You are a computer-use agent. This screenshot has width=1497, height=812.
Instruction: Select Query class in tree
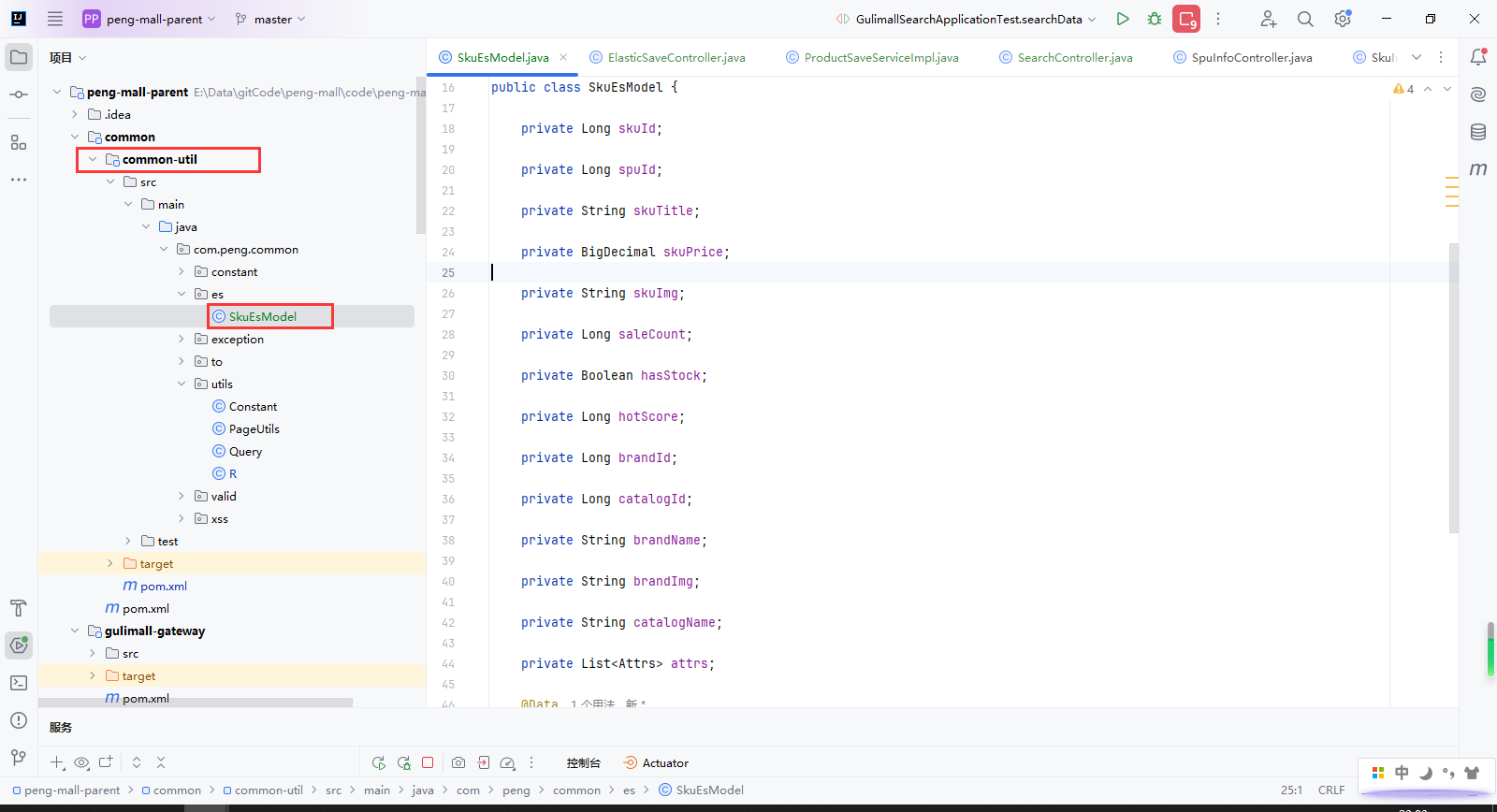(x=238, y=451)
